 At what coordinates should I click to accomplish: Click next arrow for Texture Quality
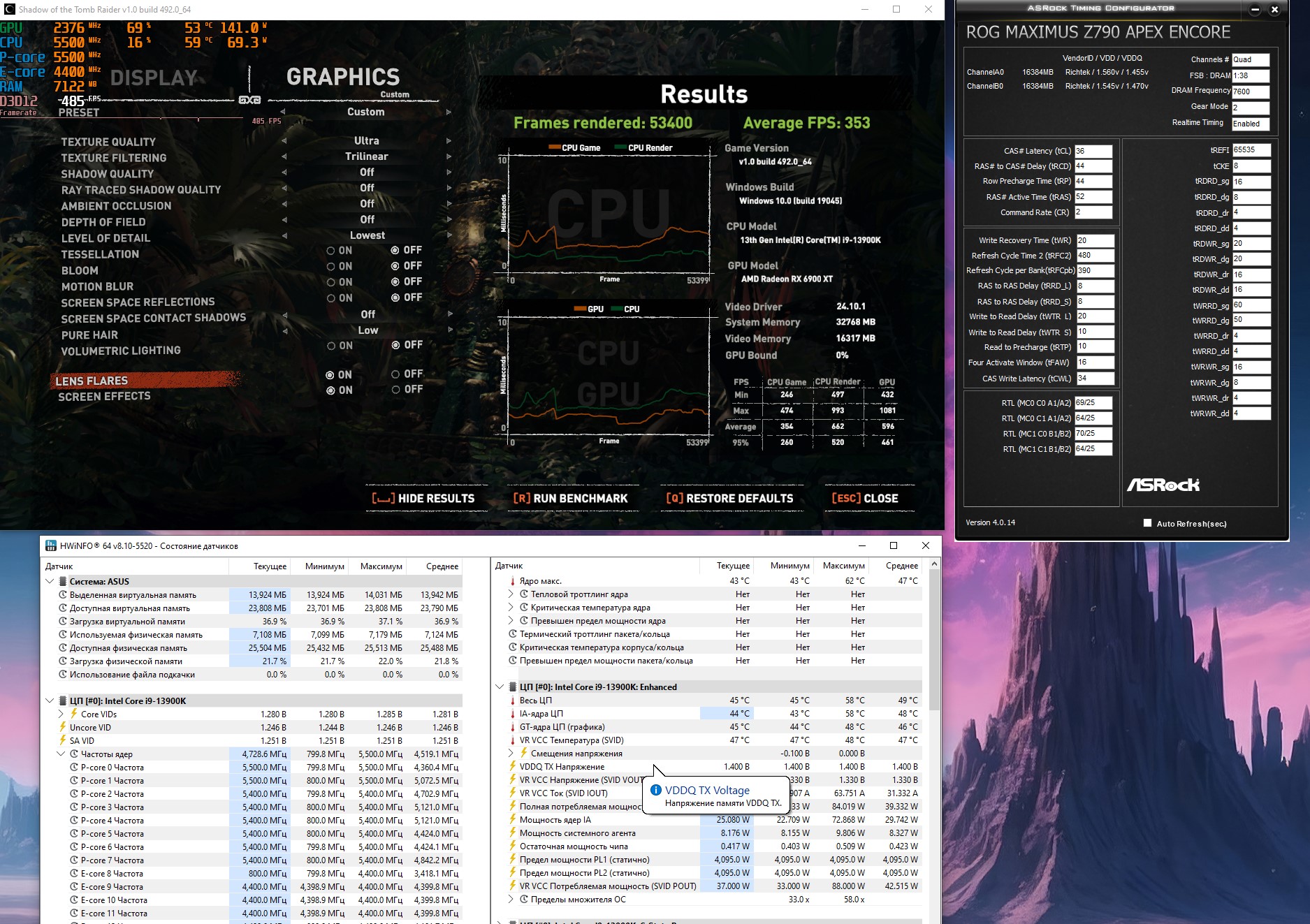(449, 141)
